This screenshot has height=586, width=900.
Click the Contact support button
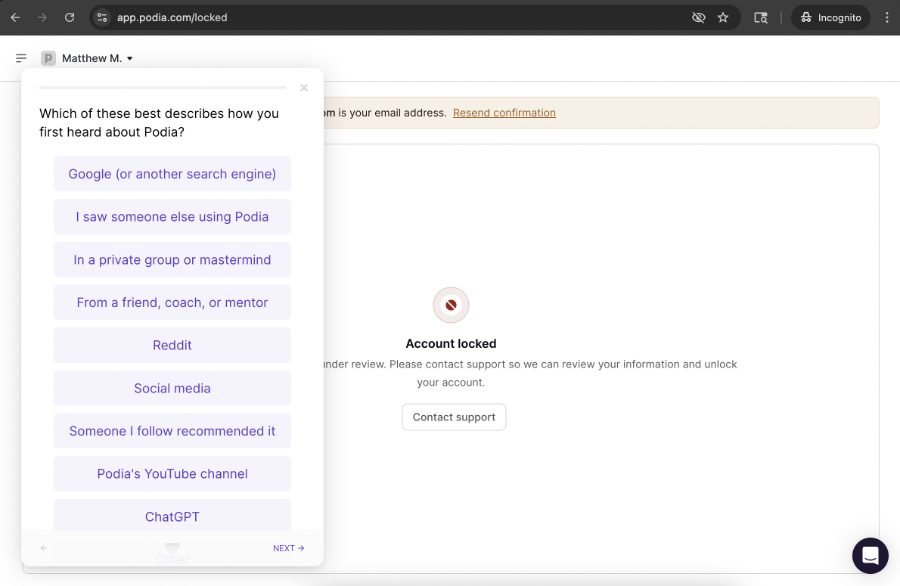(453, 417)
